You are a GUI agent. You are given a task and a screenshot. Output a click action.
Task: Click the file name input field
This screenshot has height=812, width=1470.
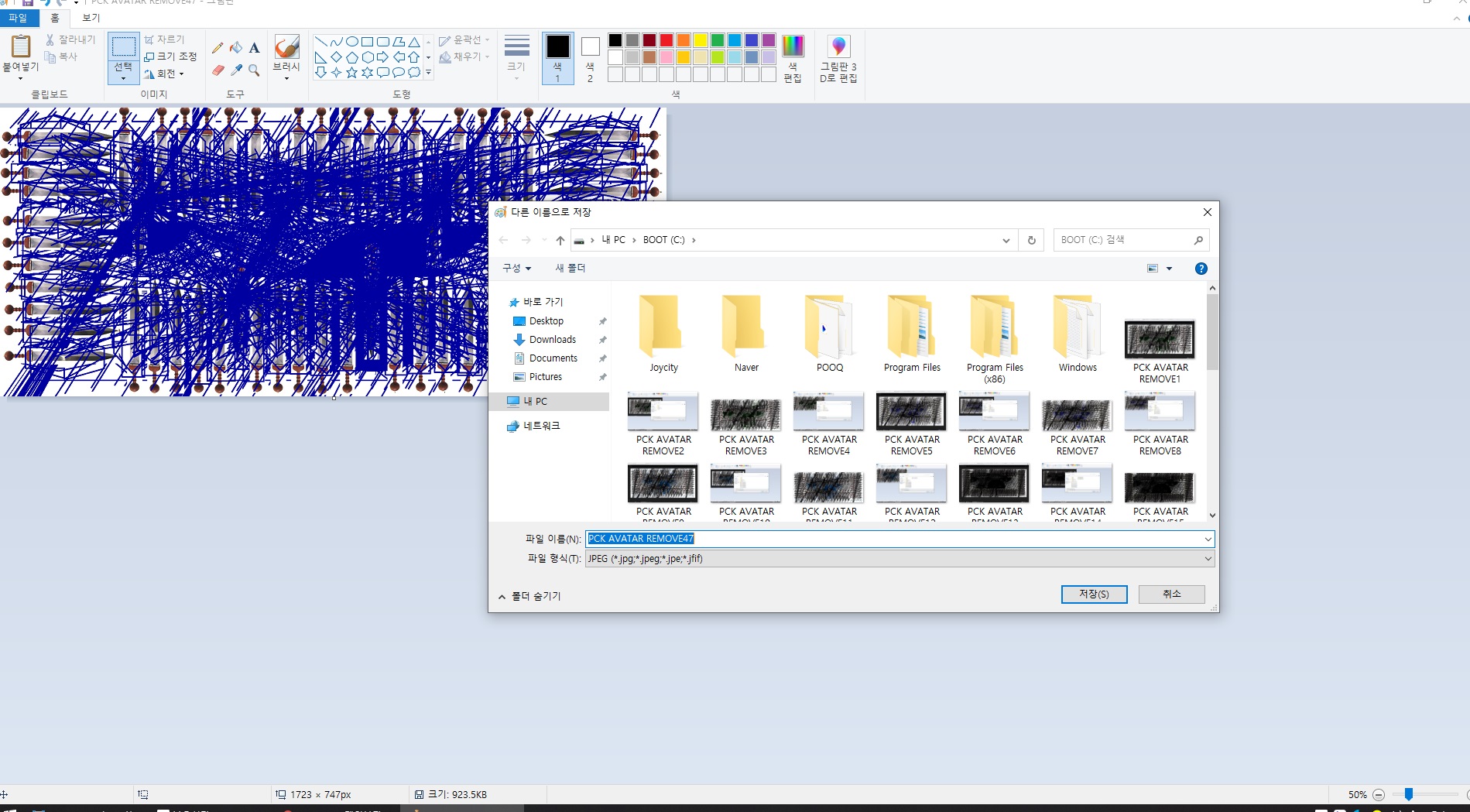click(x=894, y=539)
